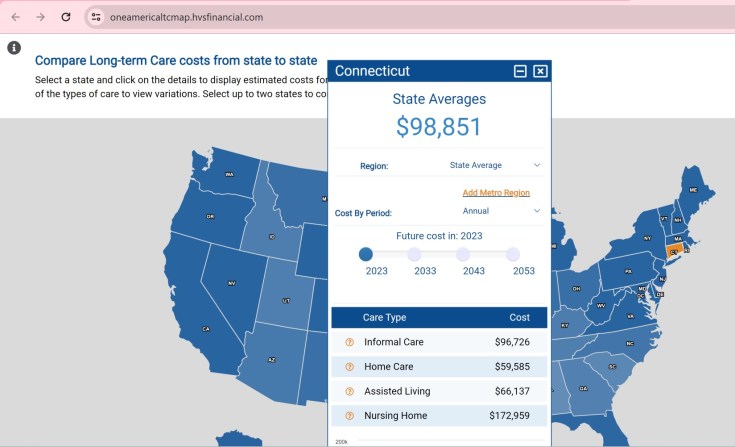Click the browser back arrow
Viewport: 735px width, 447px height.
pos(15,17)
